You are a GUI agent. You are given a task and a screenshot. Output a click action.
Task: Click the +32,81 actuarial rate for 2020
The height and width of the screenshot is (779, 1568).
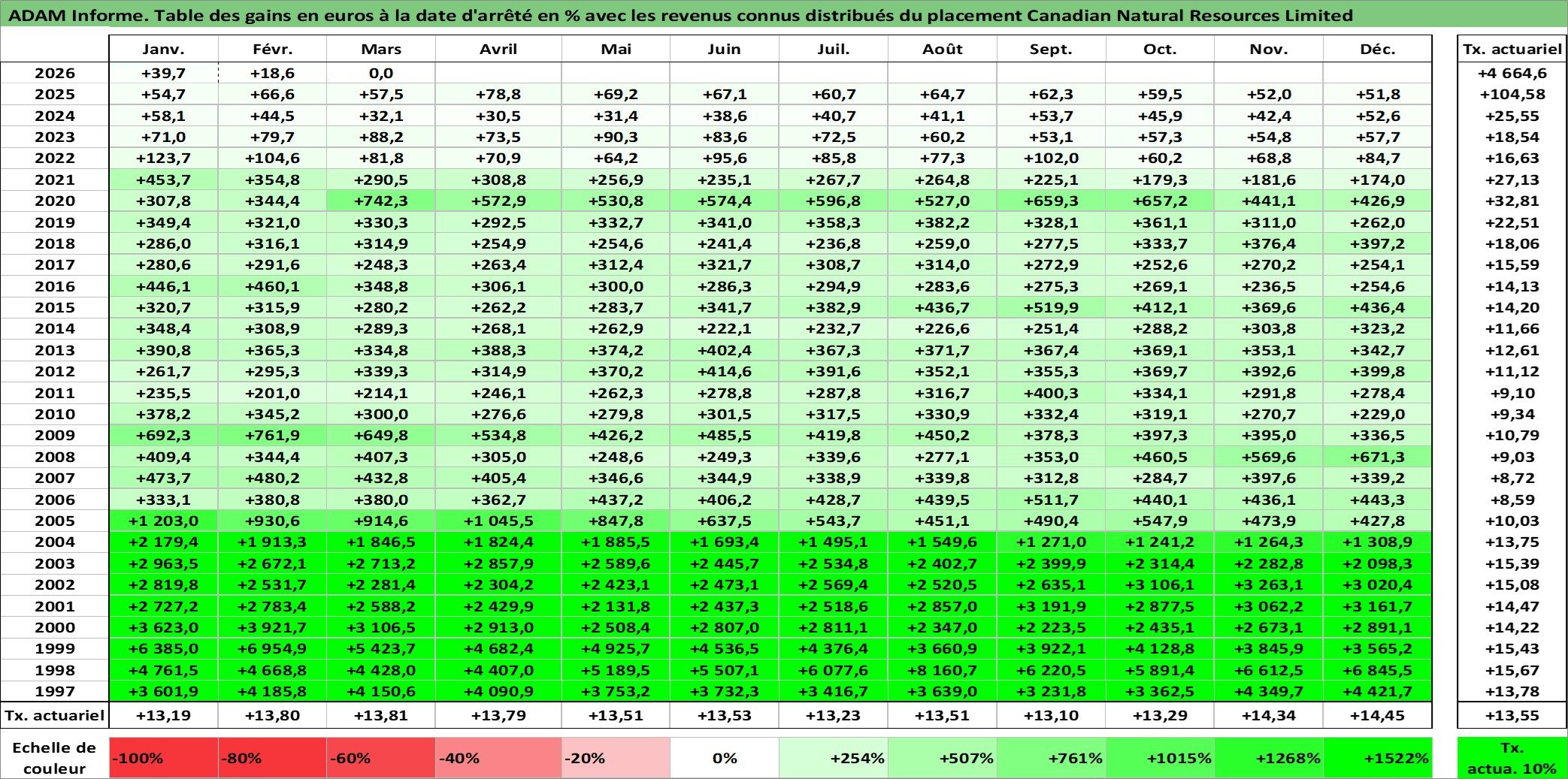1512,201
